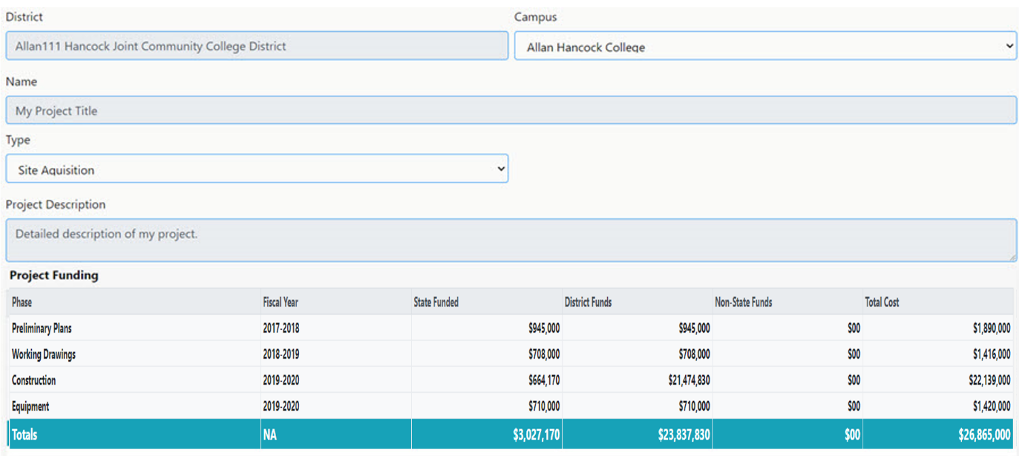
Task: Open the Campus dropdown showing Allan Hancock College
Action: 765,46
